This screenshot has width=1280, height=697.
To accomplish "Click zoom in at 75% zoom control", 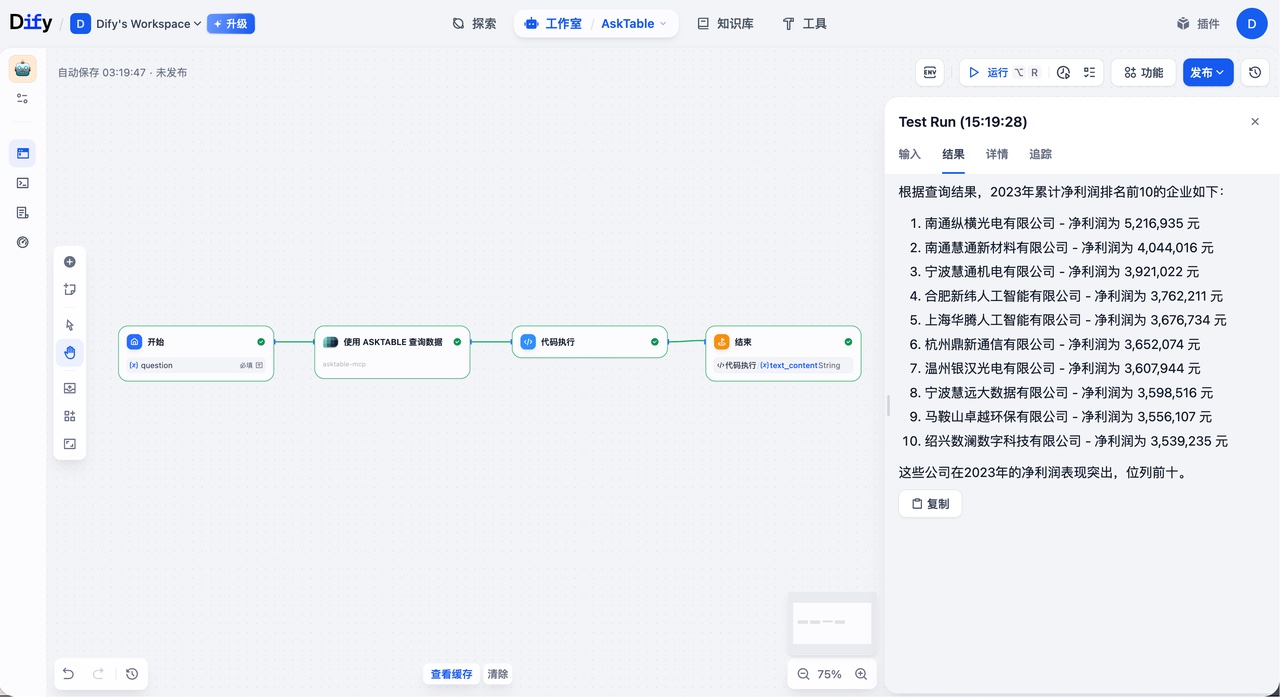I will (860, 674).
